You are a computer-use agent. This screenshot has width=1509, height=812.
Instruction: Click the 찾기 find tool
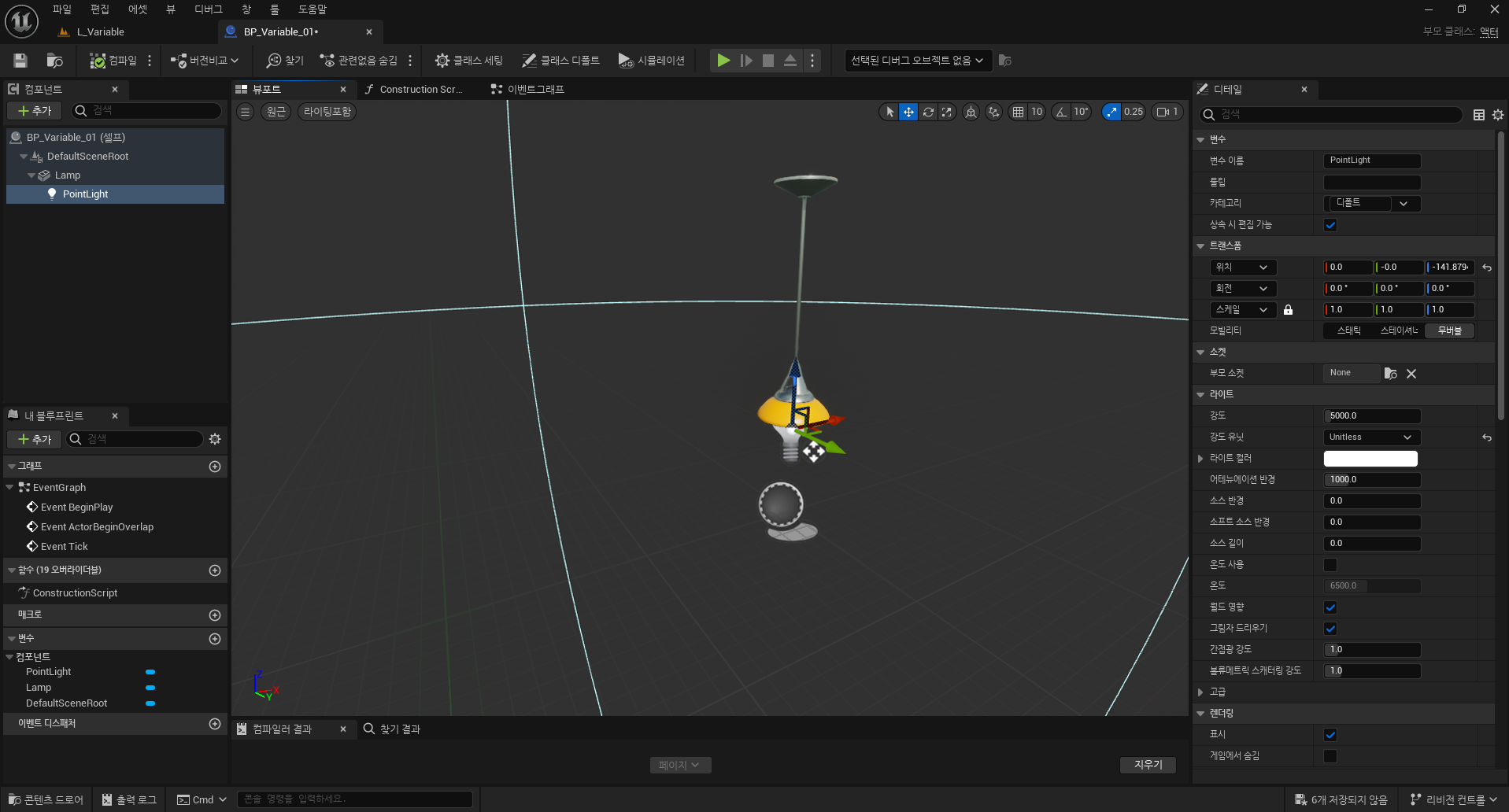pyautogui.click(x=285, y=61)
